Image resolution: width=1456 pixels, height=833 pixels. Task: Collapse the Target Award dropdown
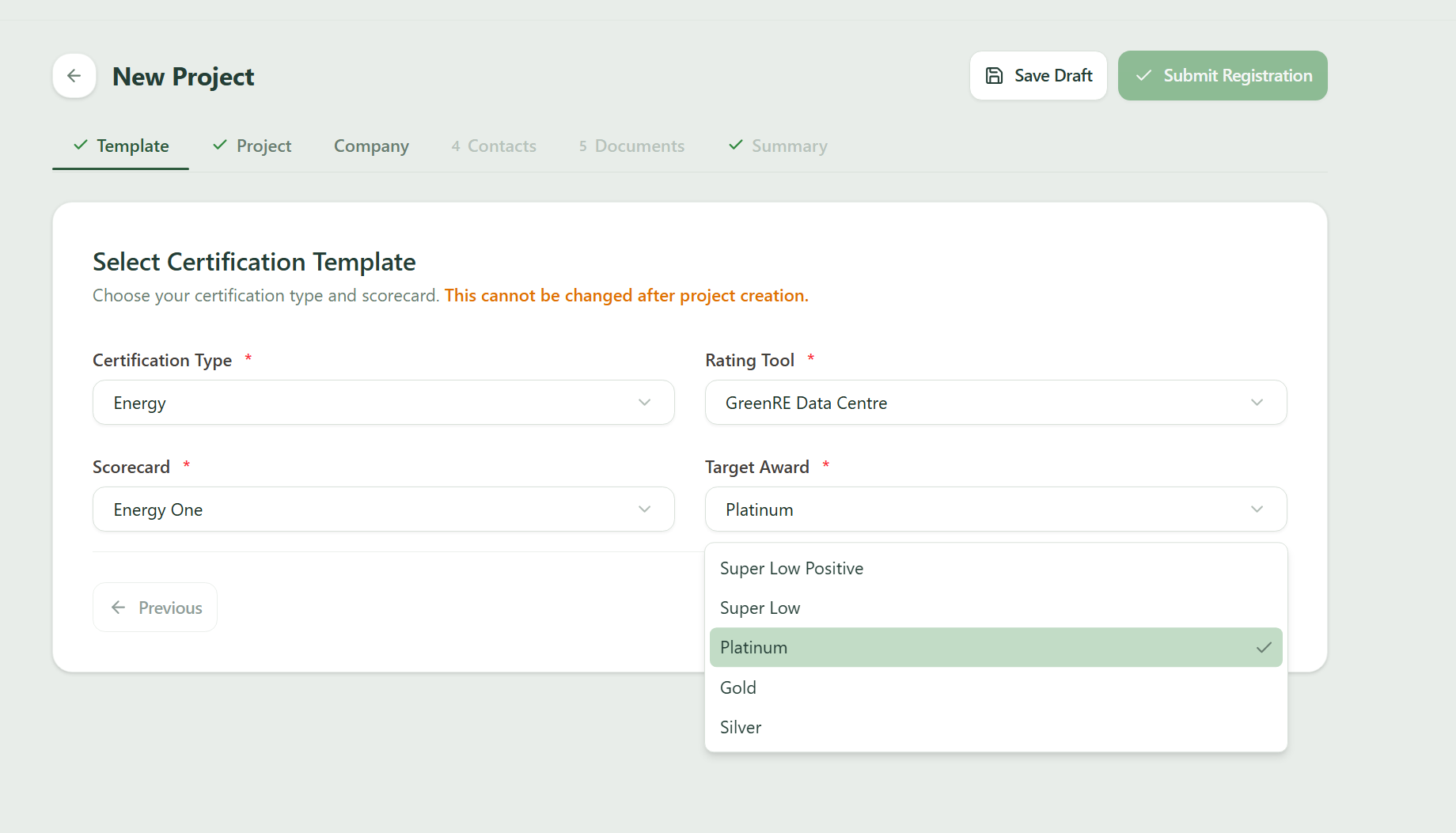coord(996,509)
